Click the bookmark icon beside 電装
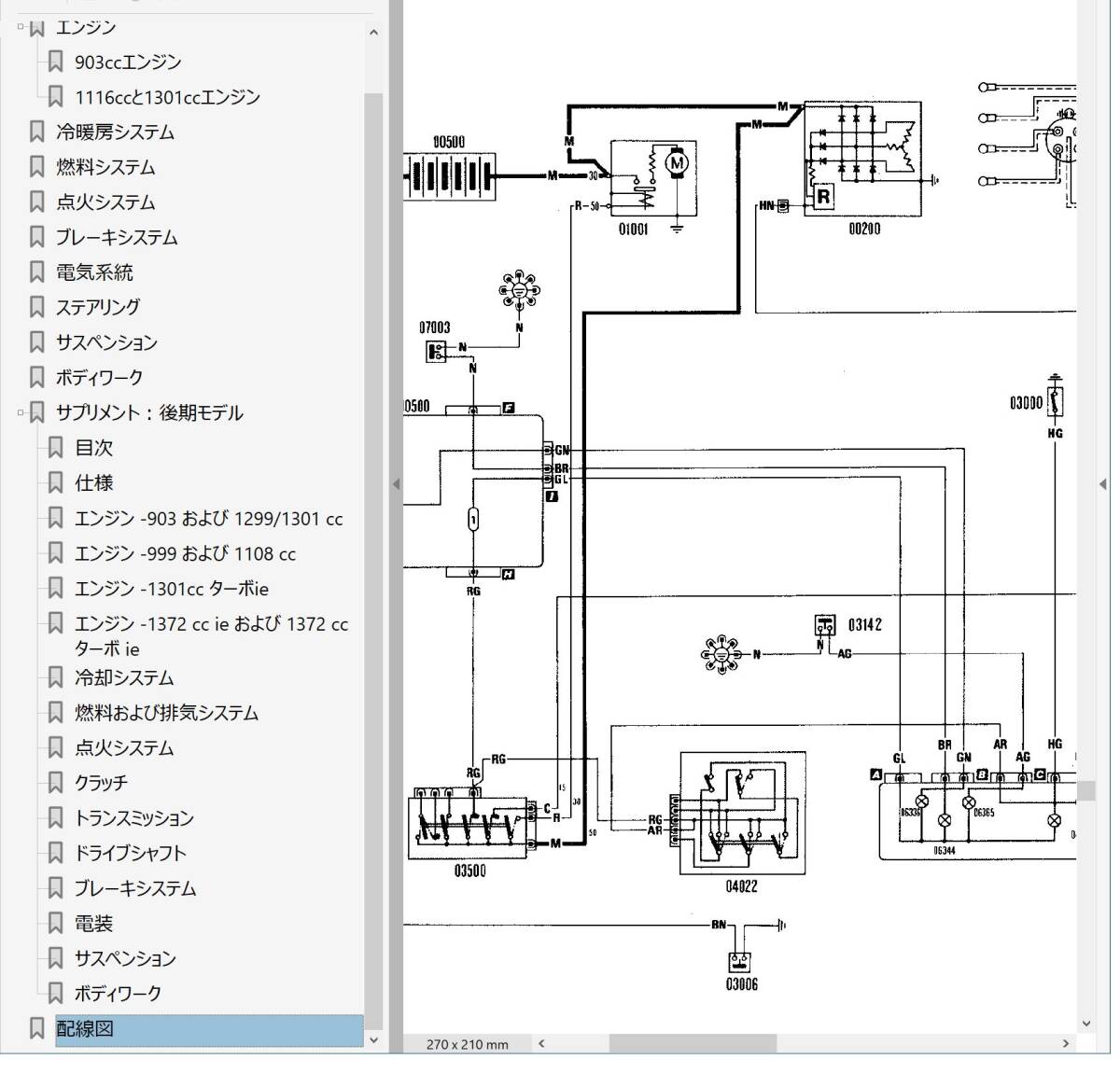 coord(56,924)
